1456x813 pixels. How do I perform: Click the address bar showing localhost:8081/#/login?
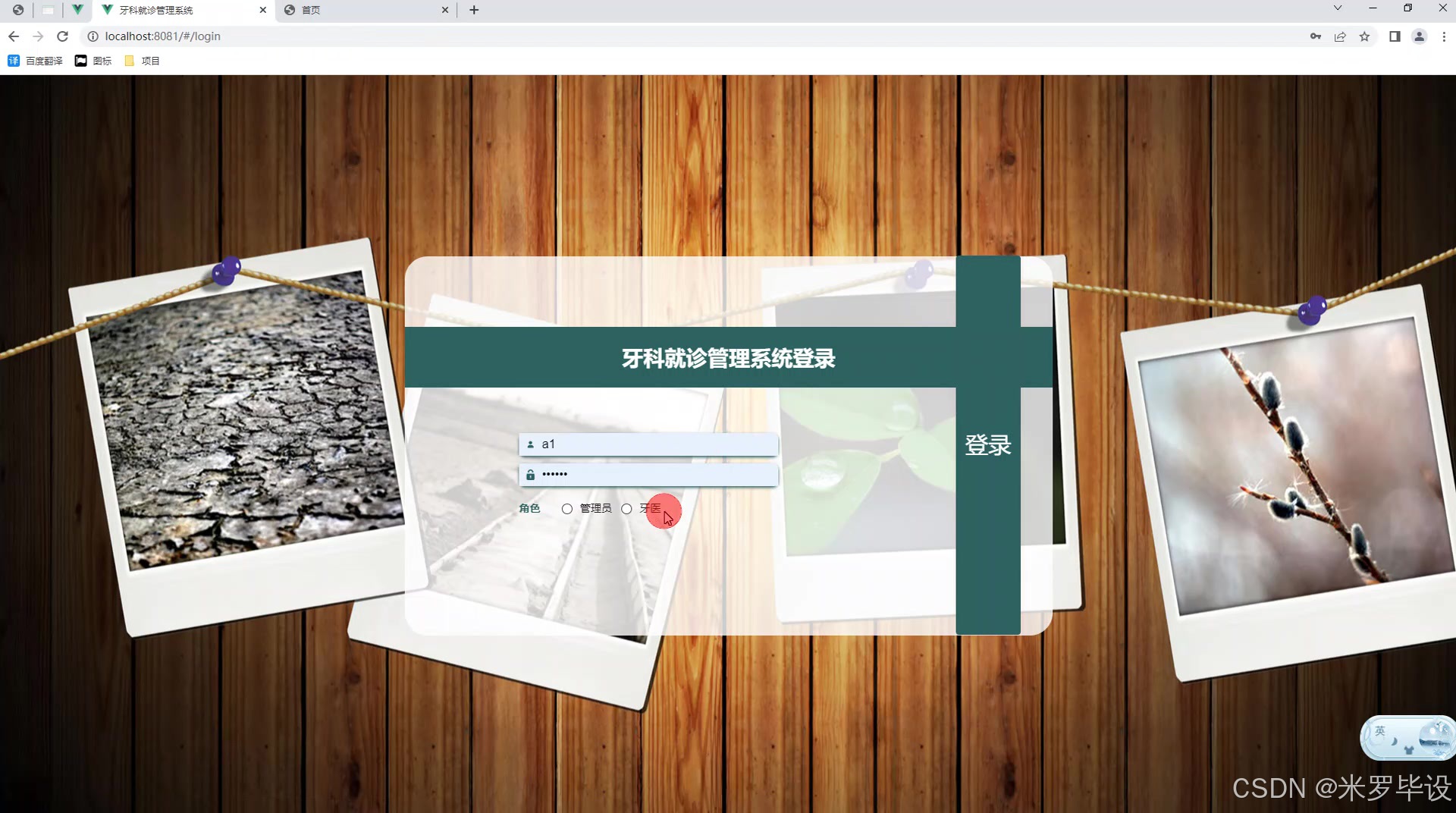[162, 36]
